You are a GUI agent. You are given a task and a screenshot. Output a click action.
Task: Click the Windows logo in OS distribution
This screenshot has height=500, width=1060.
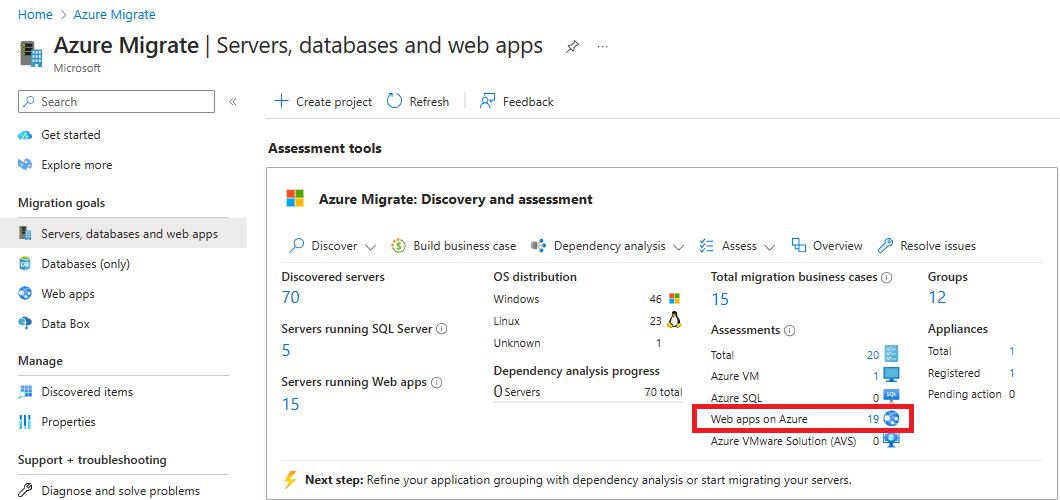674,299
